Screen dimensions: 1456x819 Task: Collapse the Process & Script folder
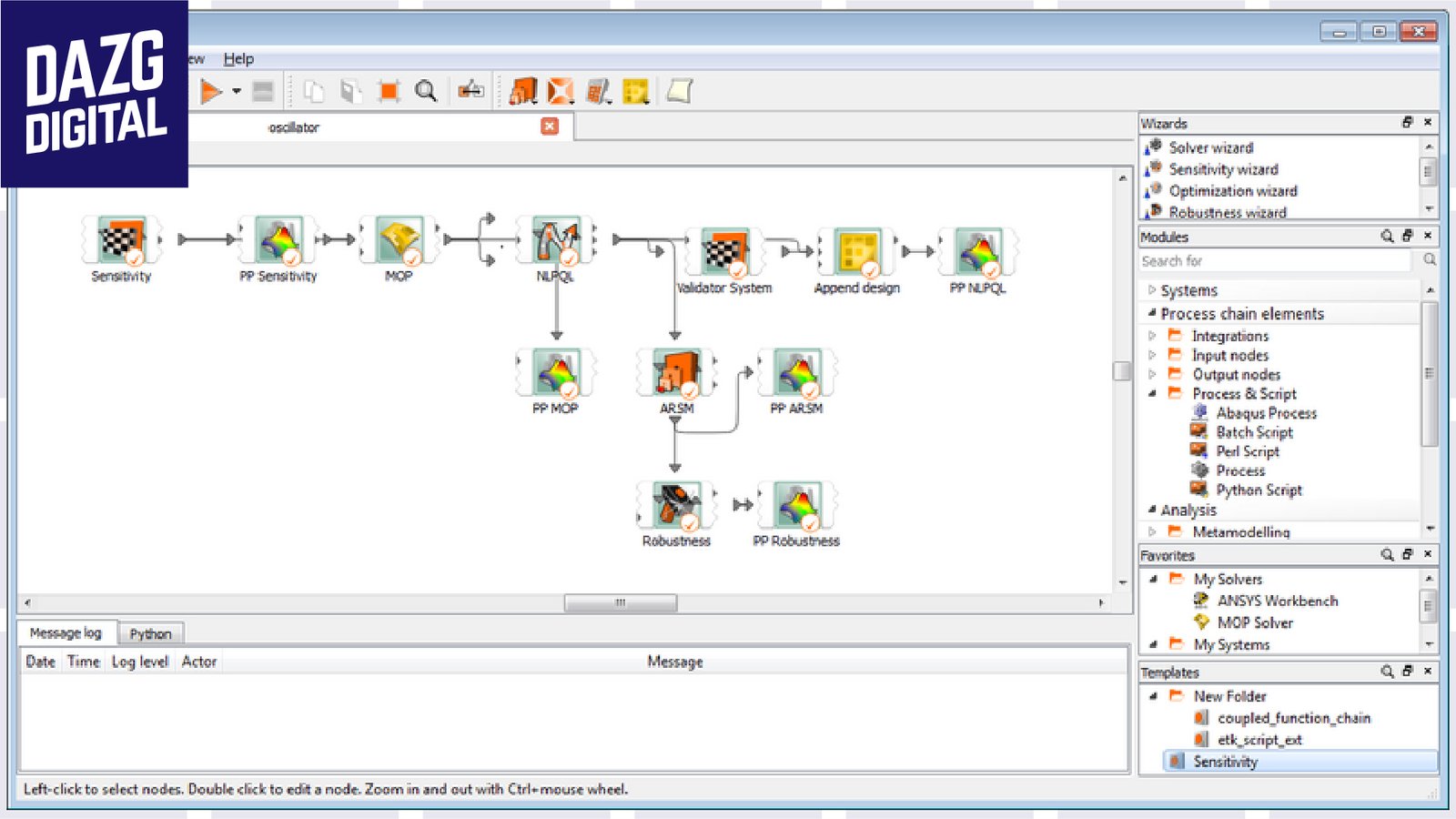1152,393
